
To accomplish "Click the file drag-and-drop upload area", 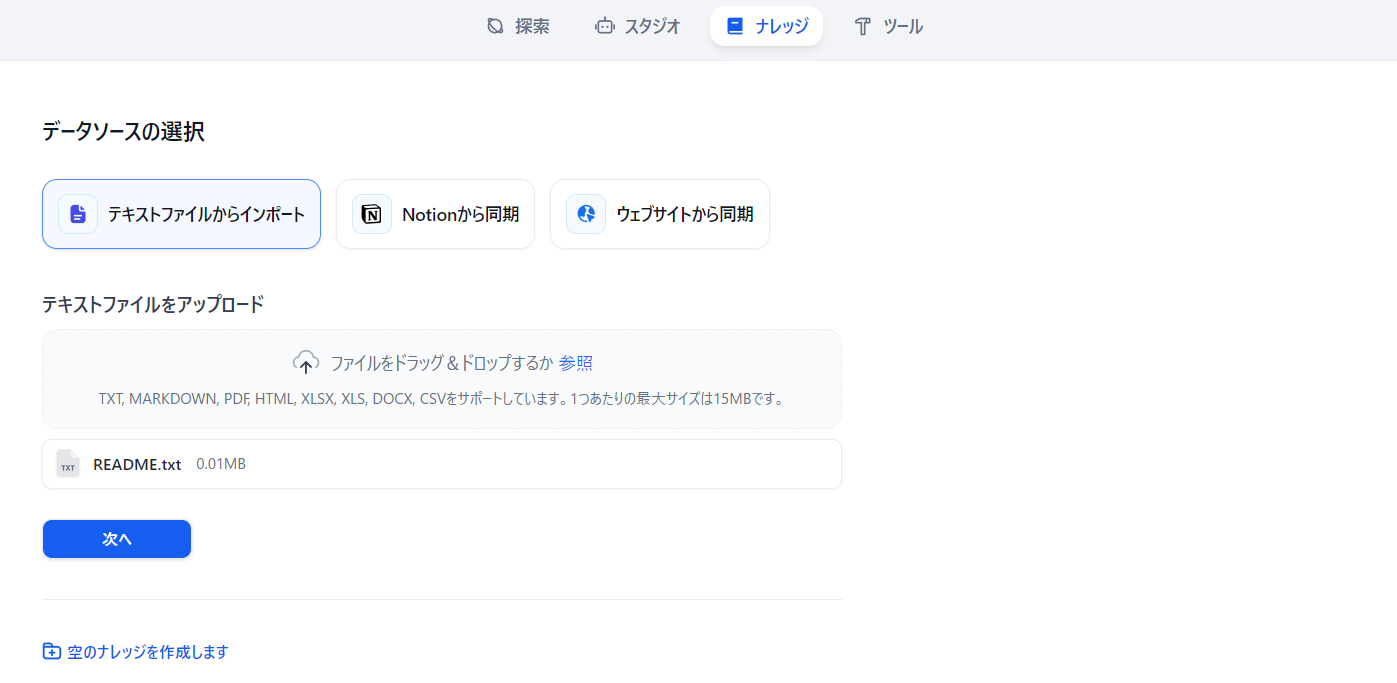I will [x=442, y=379].
